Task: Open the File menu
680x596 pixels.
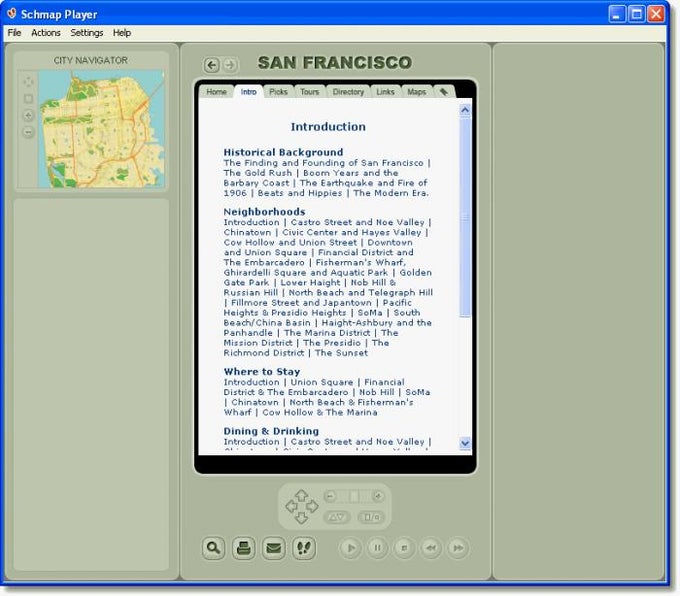Action: pyautogui.click(x=14, y=33)
